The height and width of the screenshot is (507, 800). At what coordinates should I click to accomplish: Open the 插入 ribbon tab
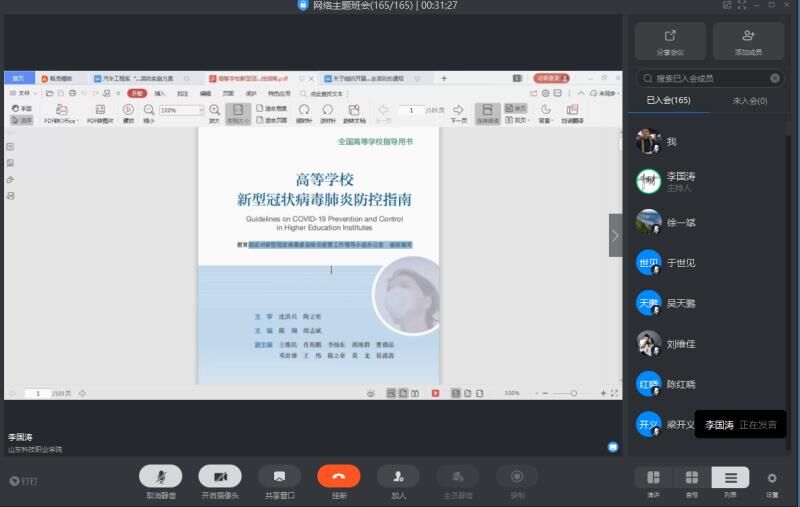click(160, 93)
